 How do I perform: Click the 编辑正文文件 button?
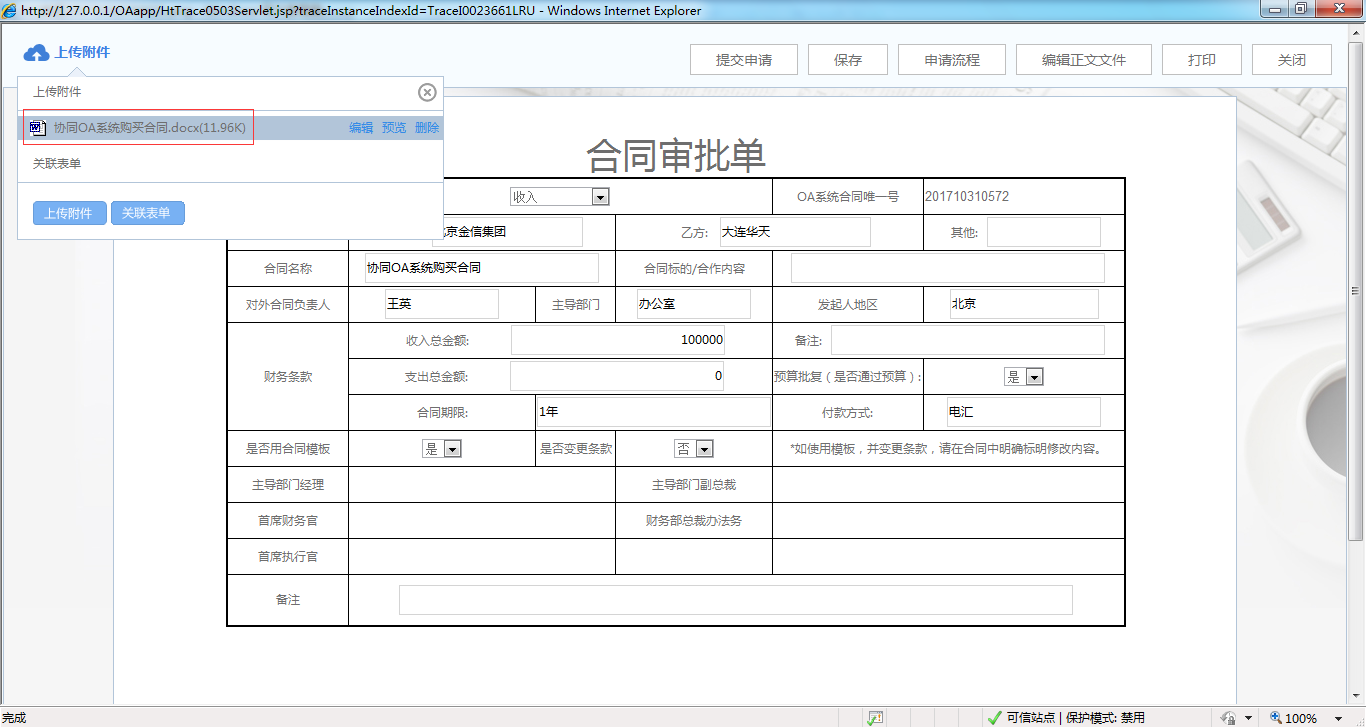1084,59
